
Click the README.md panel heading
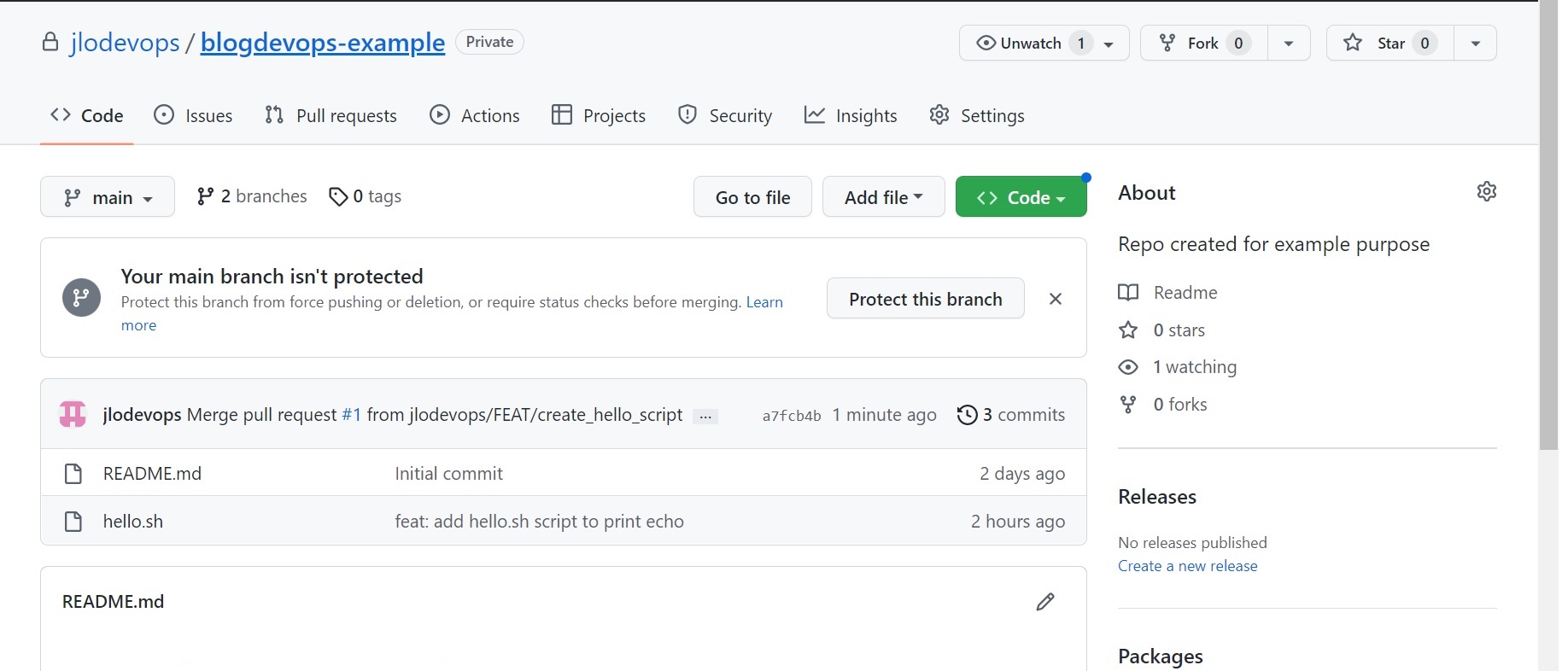point(114,602)
